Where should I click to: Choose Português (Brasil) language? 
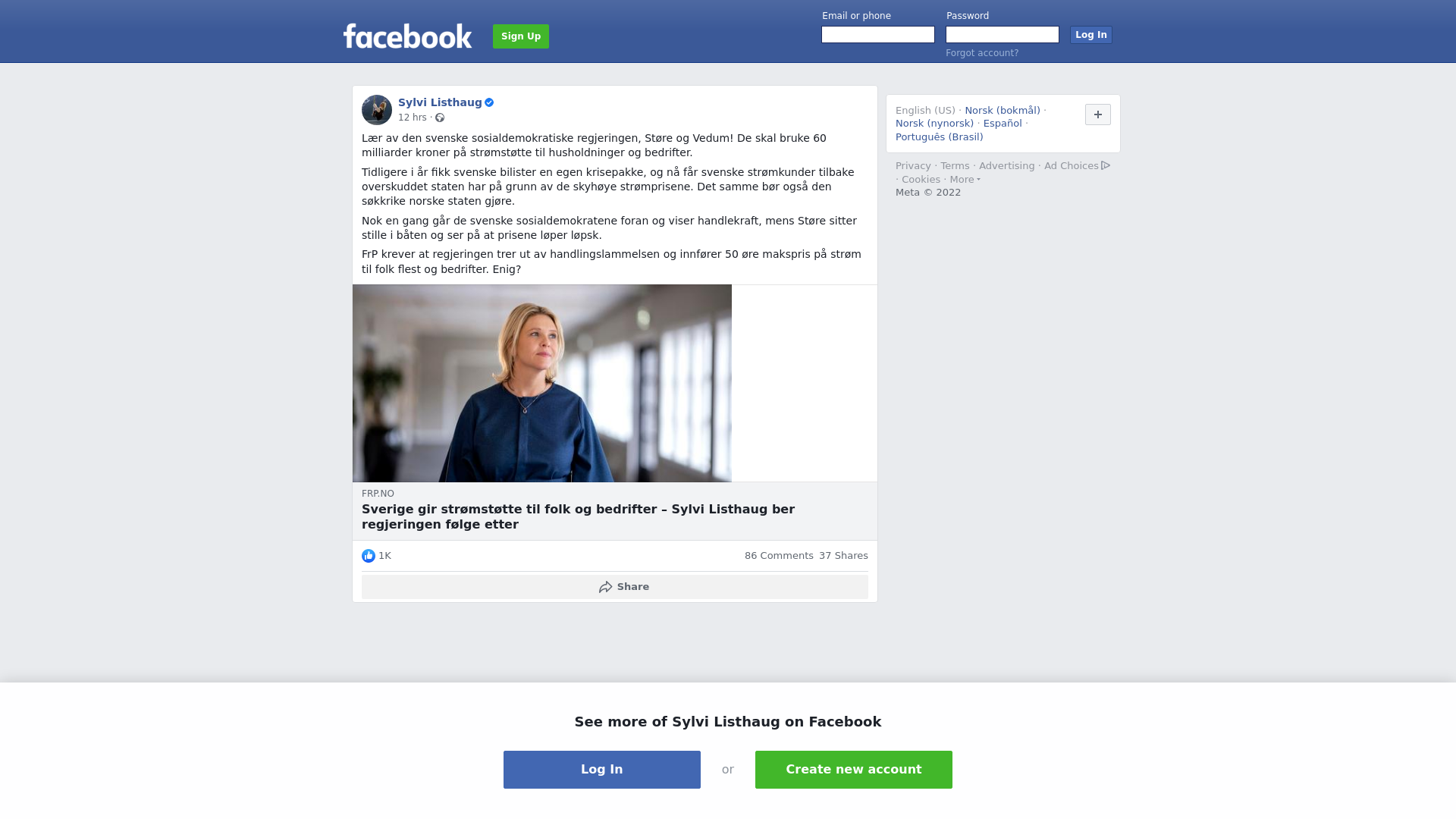tap(940, 137)
